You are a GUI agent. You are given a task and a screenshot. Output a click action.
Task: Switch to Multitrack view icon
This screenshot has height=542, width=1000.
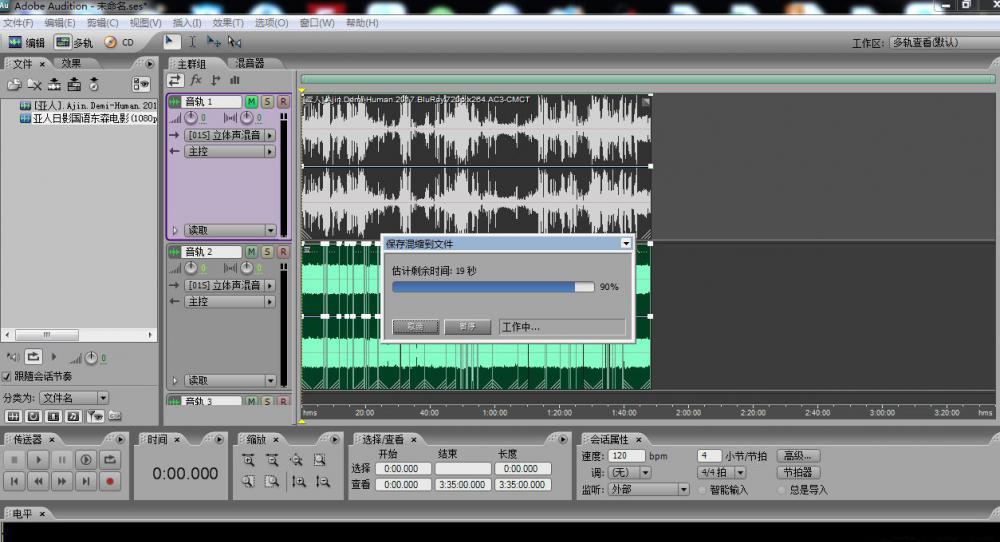62,42
